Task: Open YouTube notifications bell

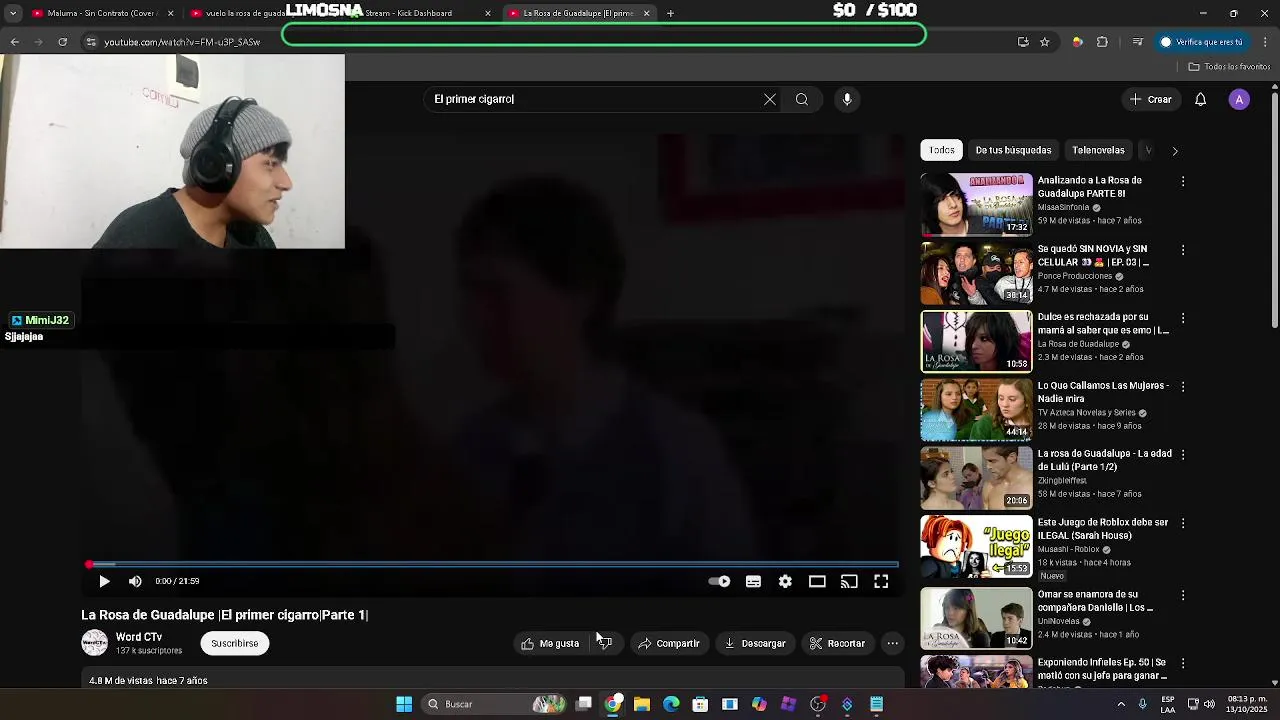Action: (1201, 99)
